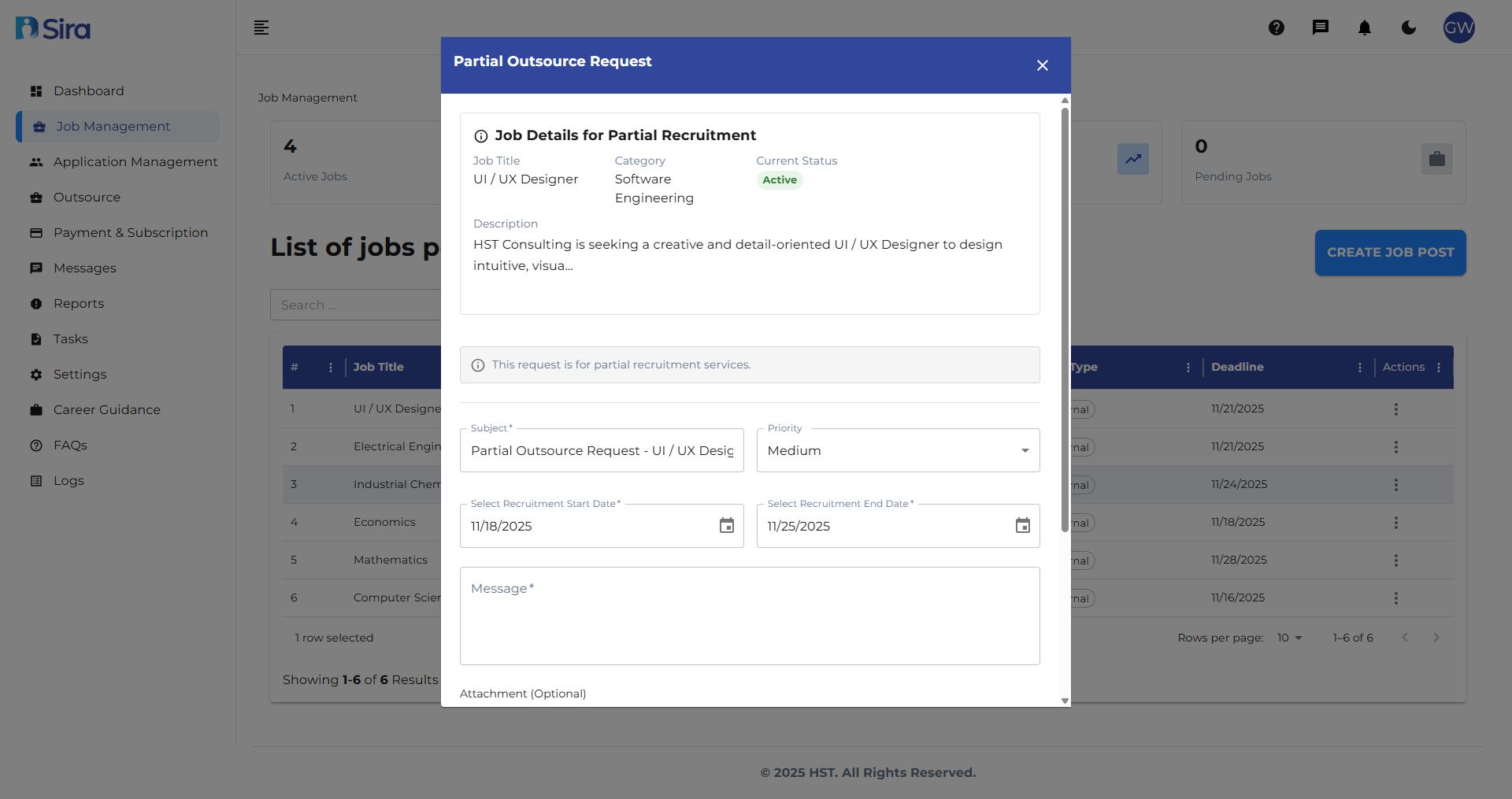
Task: Select the Reports sidebar icon
Action: pos(36,303)
